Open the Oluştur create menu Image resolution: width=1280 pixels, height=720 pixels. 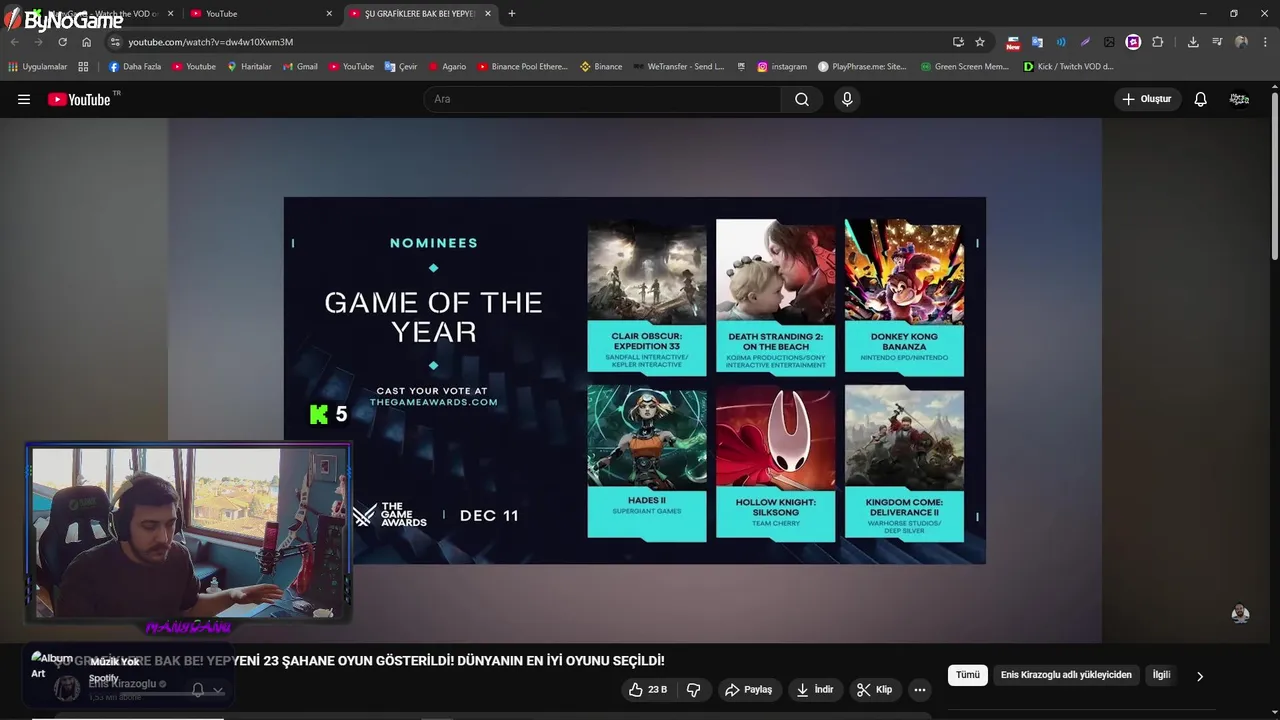1148,99
